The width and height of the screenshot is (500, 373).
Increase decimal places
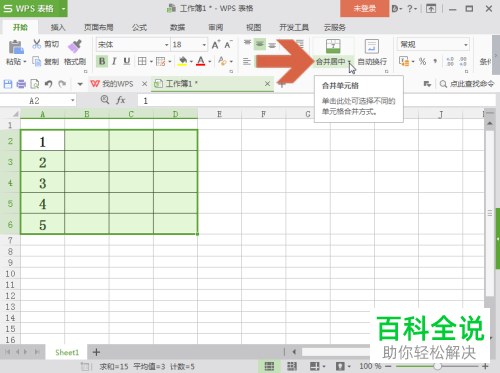450,61
